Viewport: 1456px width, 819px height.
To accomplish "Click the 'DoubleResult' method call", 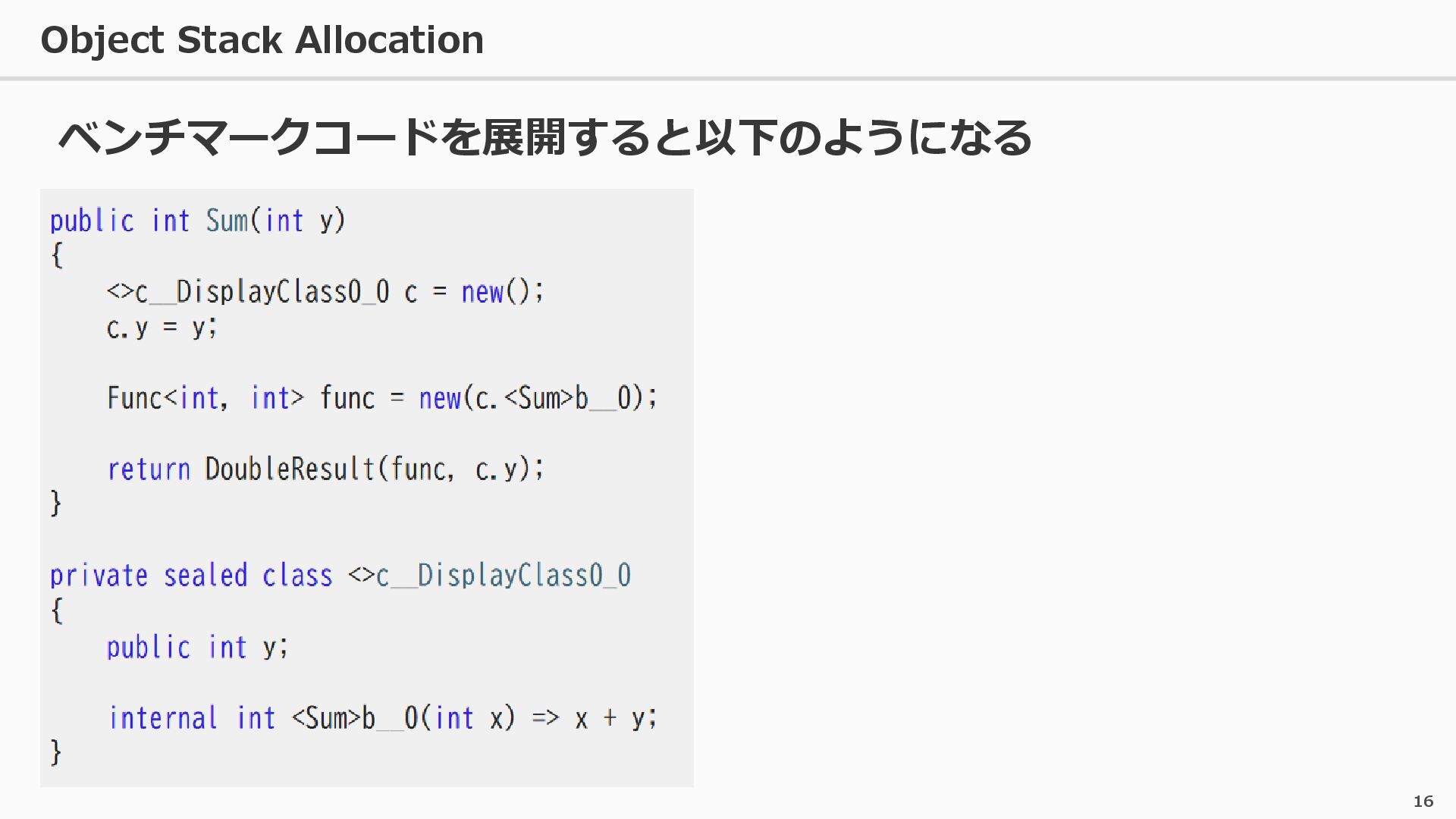I will [290, 469].
